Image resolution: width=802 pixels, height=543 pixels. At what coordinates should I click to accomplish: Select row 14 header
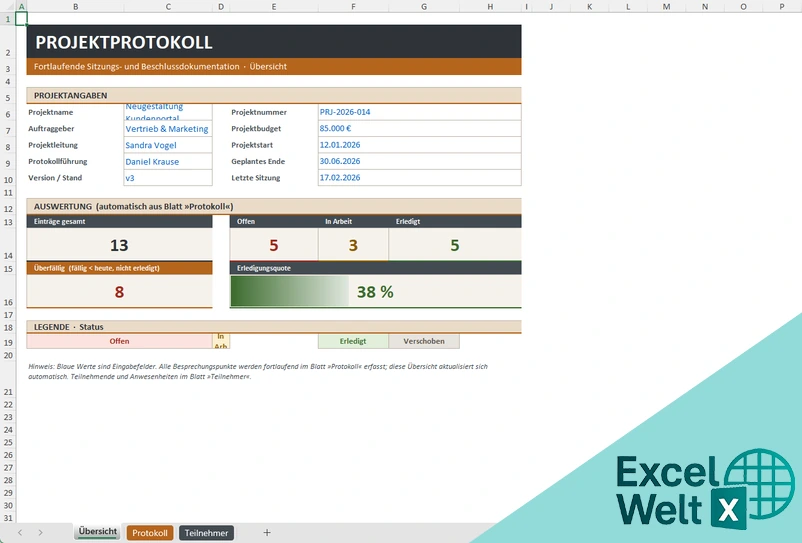point(8,244)
